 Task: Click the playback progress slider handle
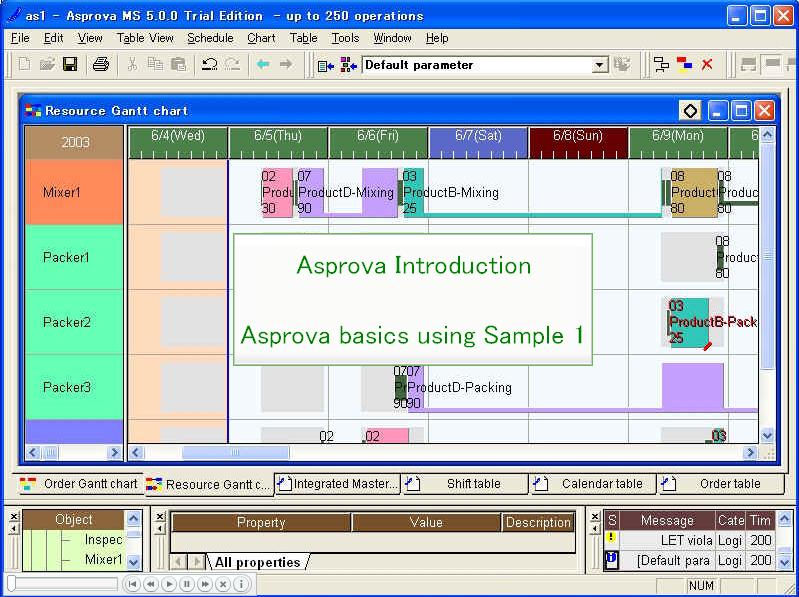click(x=11, y=584)
